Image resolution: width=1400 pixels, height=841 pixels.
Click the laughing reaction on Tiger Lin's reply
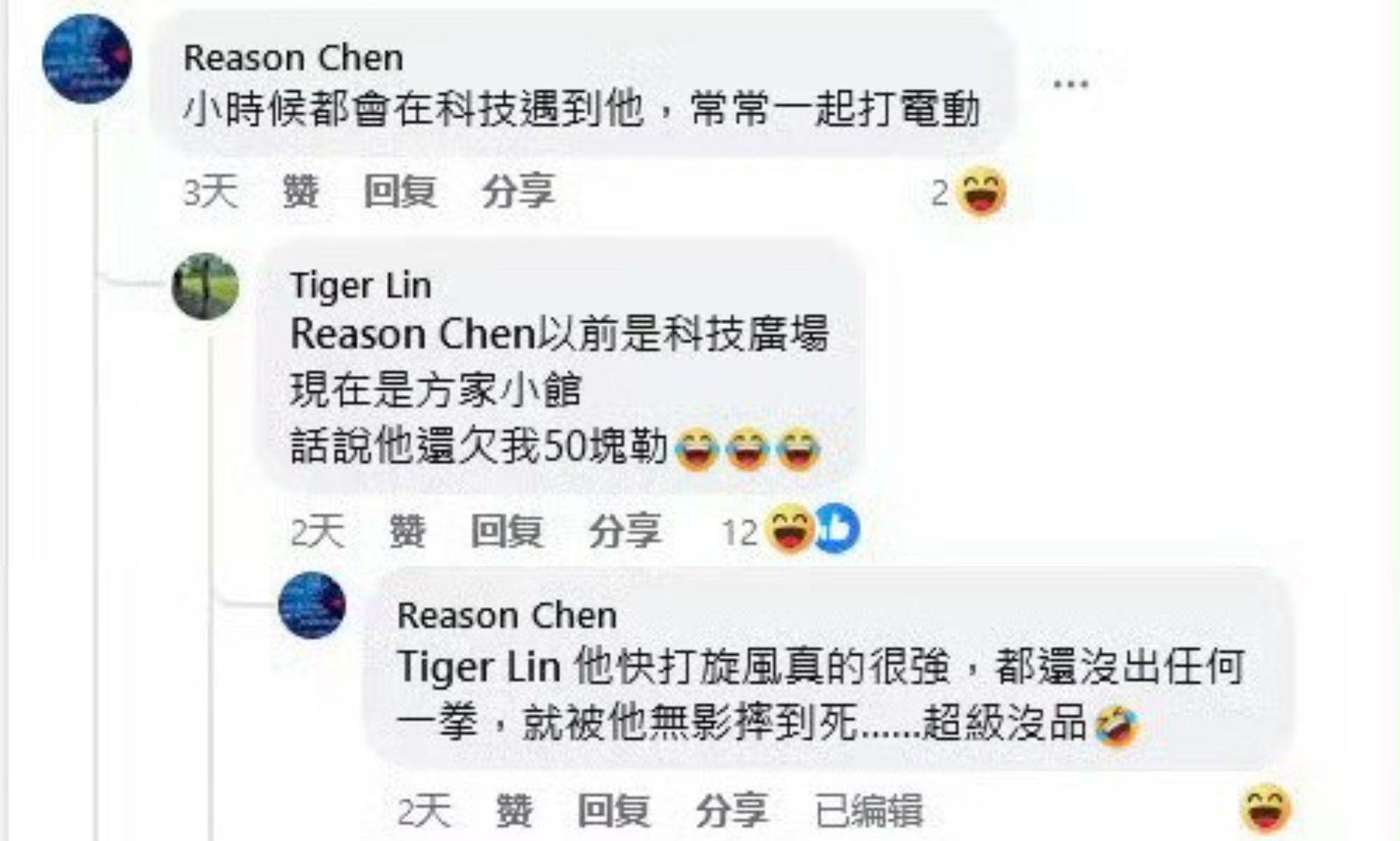point(789,529)
